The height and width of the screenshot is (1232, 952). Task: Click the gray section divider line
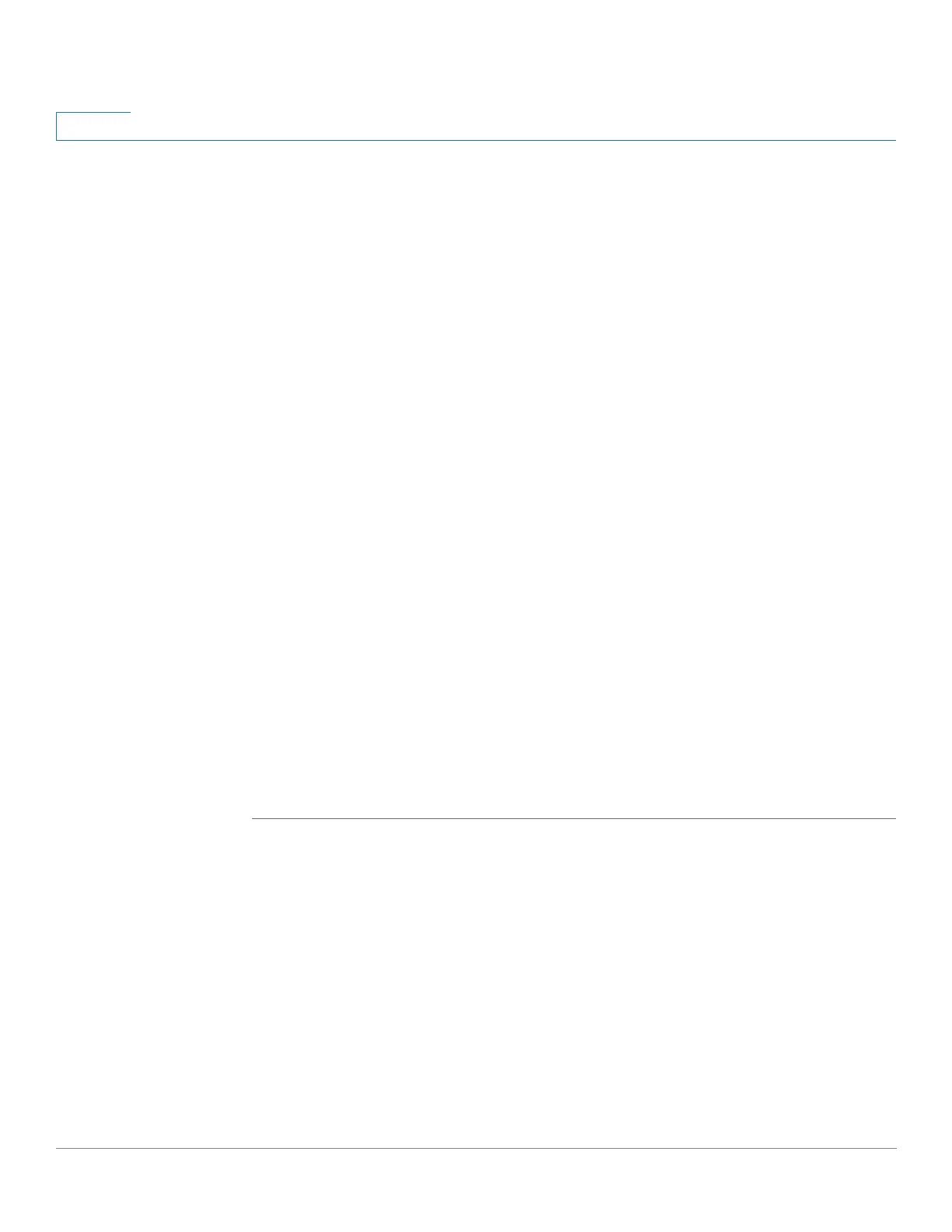pos(574,818)
